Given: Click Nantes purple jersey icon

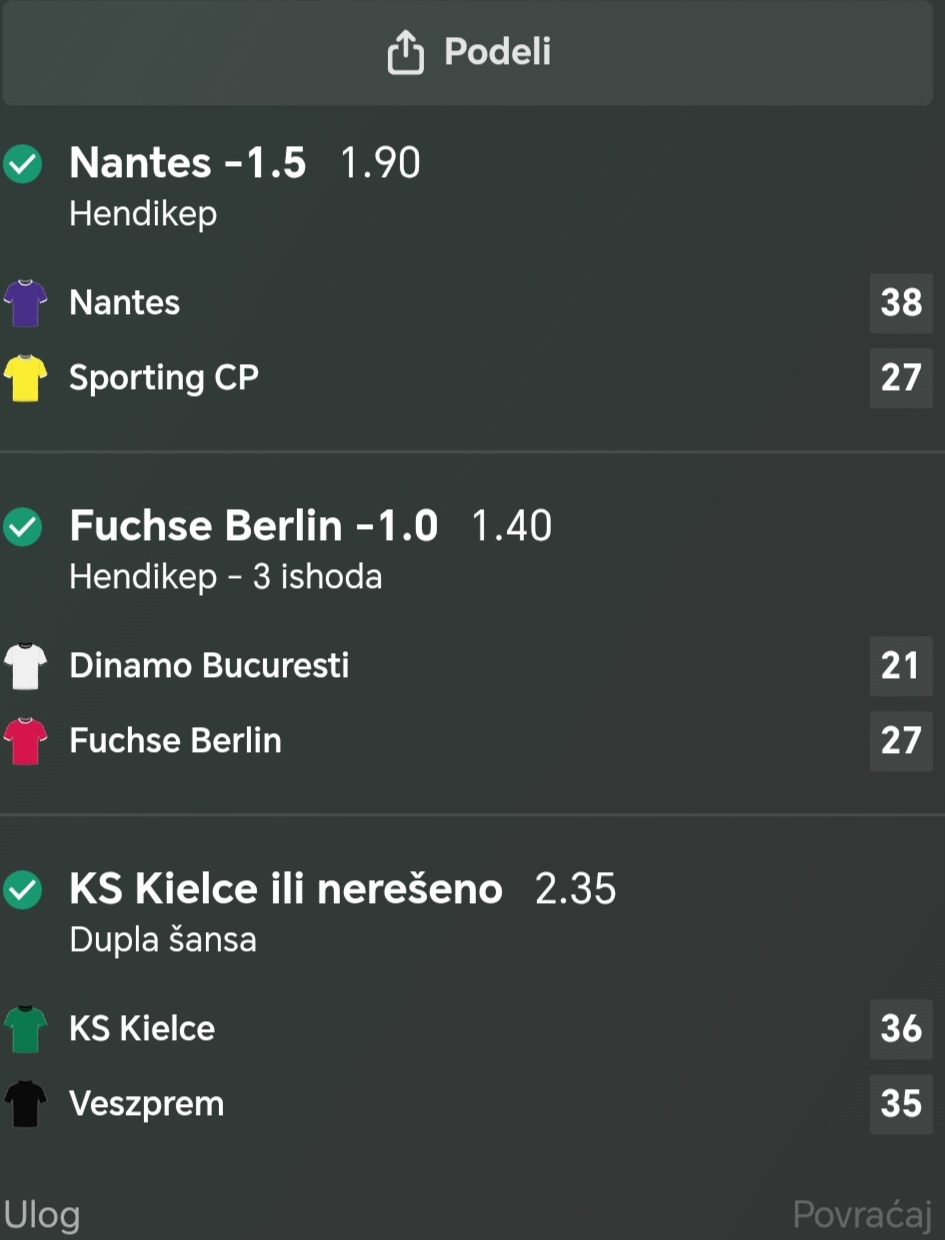Looking at the screenshot, I should [25, 303].
